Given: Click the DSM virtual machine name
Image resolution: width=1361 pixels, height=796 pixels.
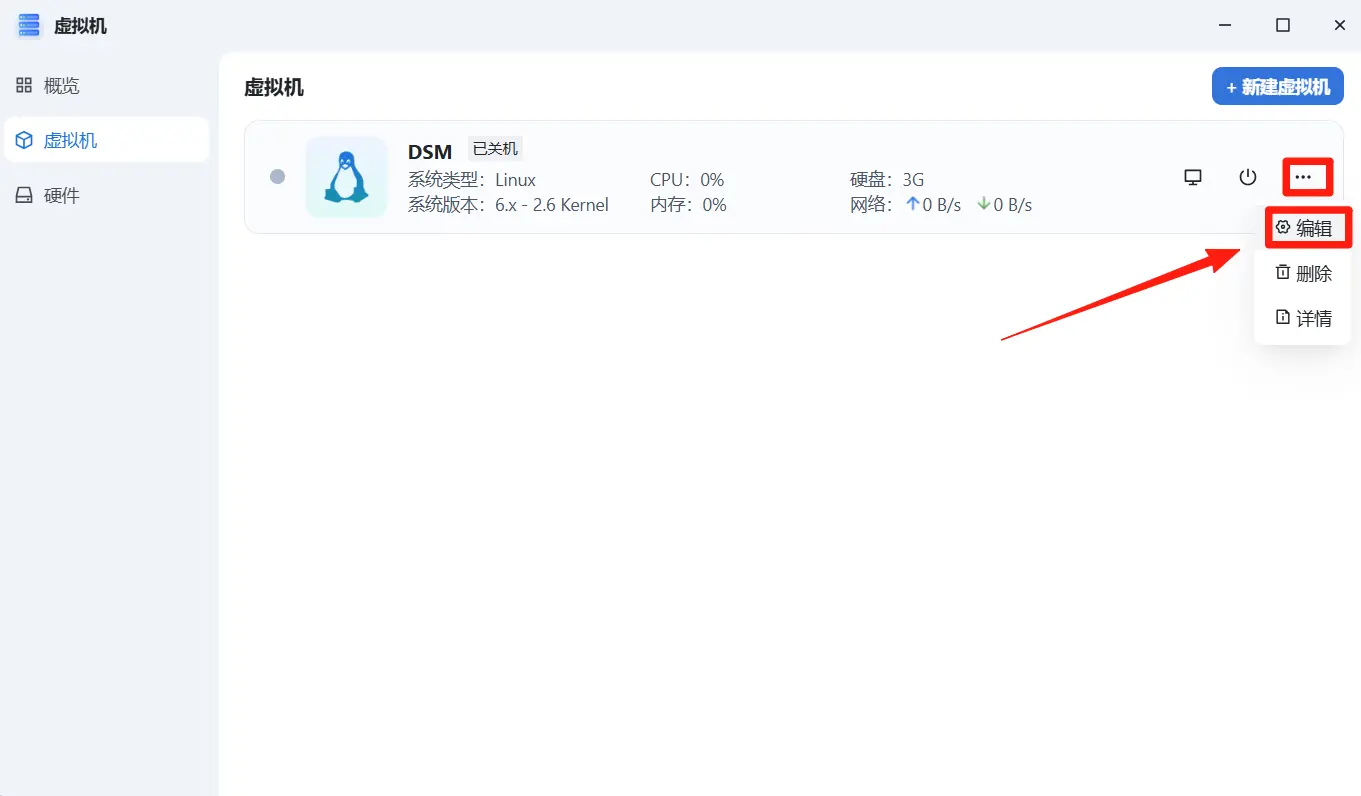Looking at the screenshot, I should tap(430, 152).
